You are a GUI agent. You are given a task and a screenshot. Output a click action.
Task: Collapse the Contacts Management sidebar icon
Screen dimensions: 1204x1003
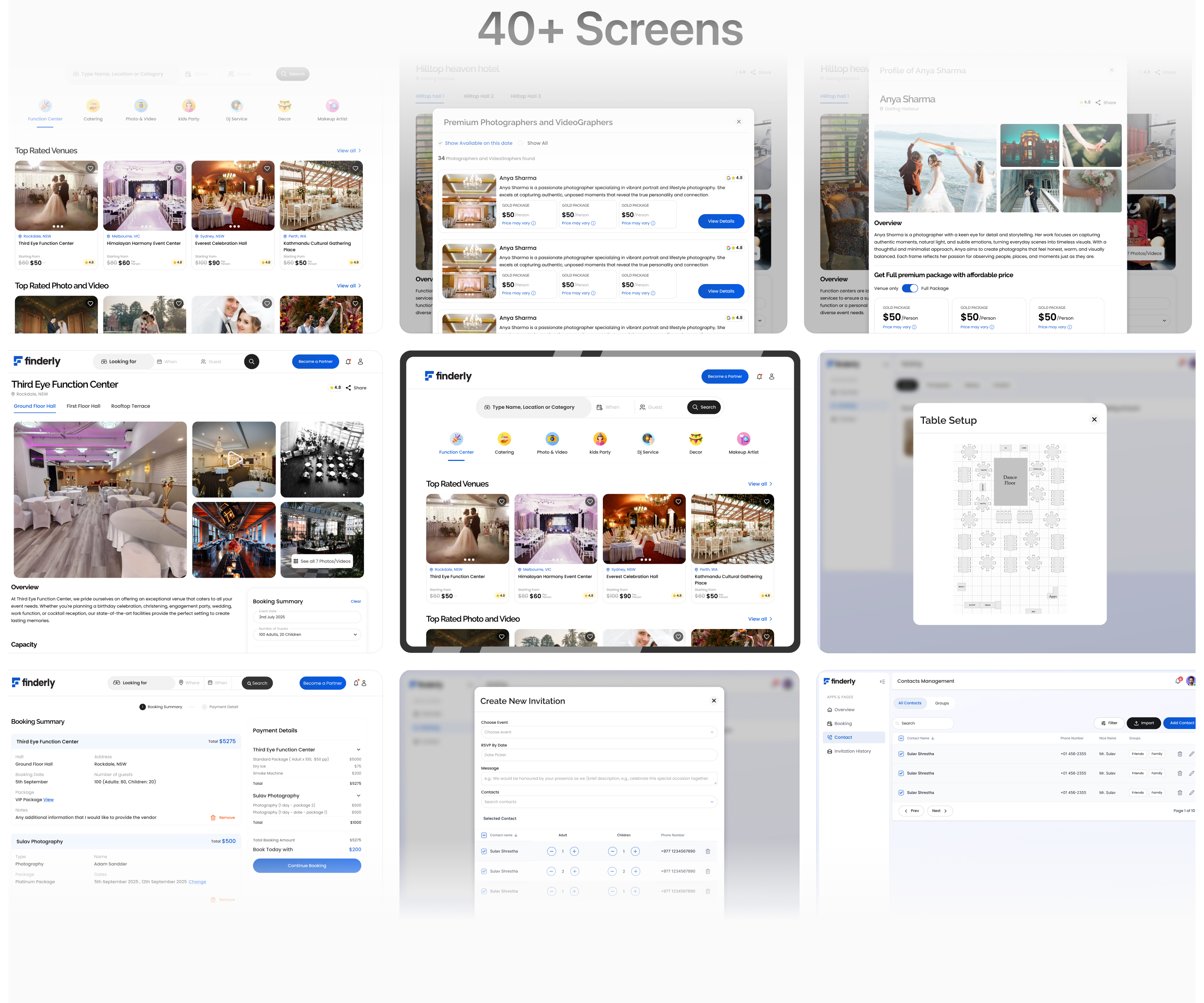882,682
